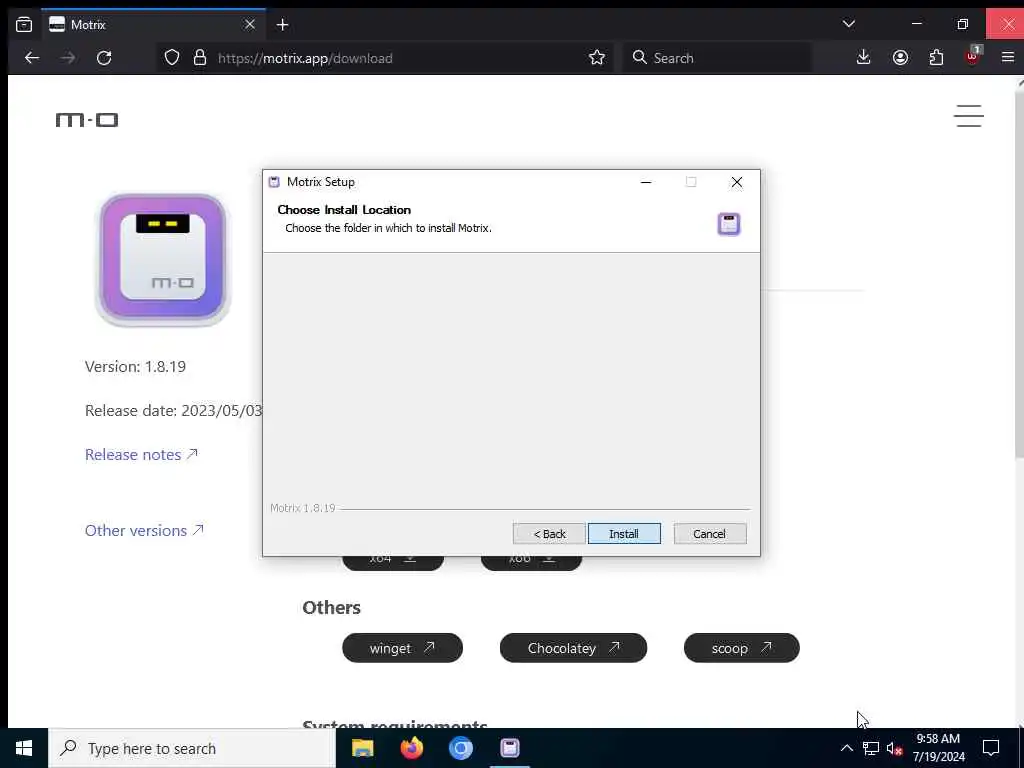Click the Release date text

click(x=174, y=411)
